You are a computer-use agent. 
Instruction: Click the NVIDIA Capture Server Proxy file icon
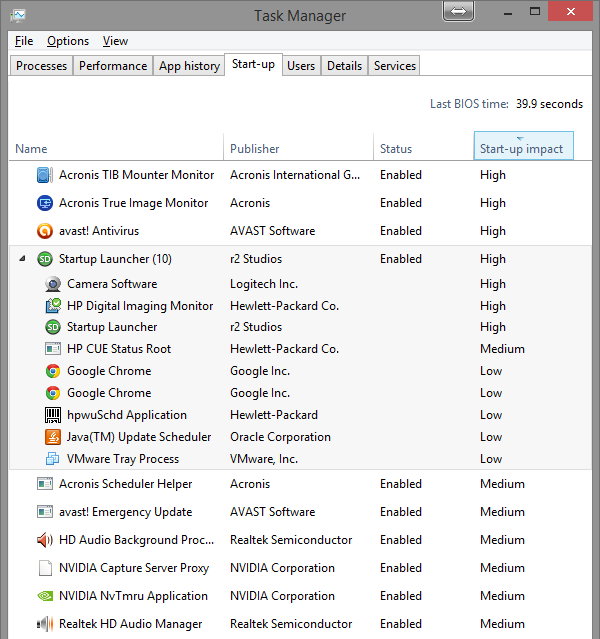[45, 568]
